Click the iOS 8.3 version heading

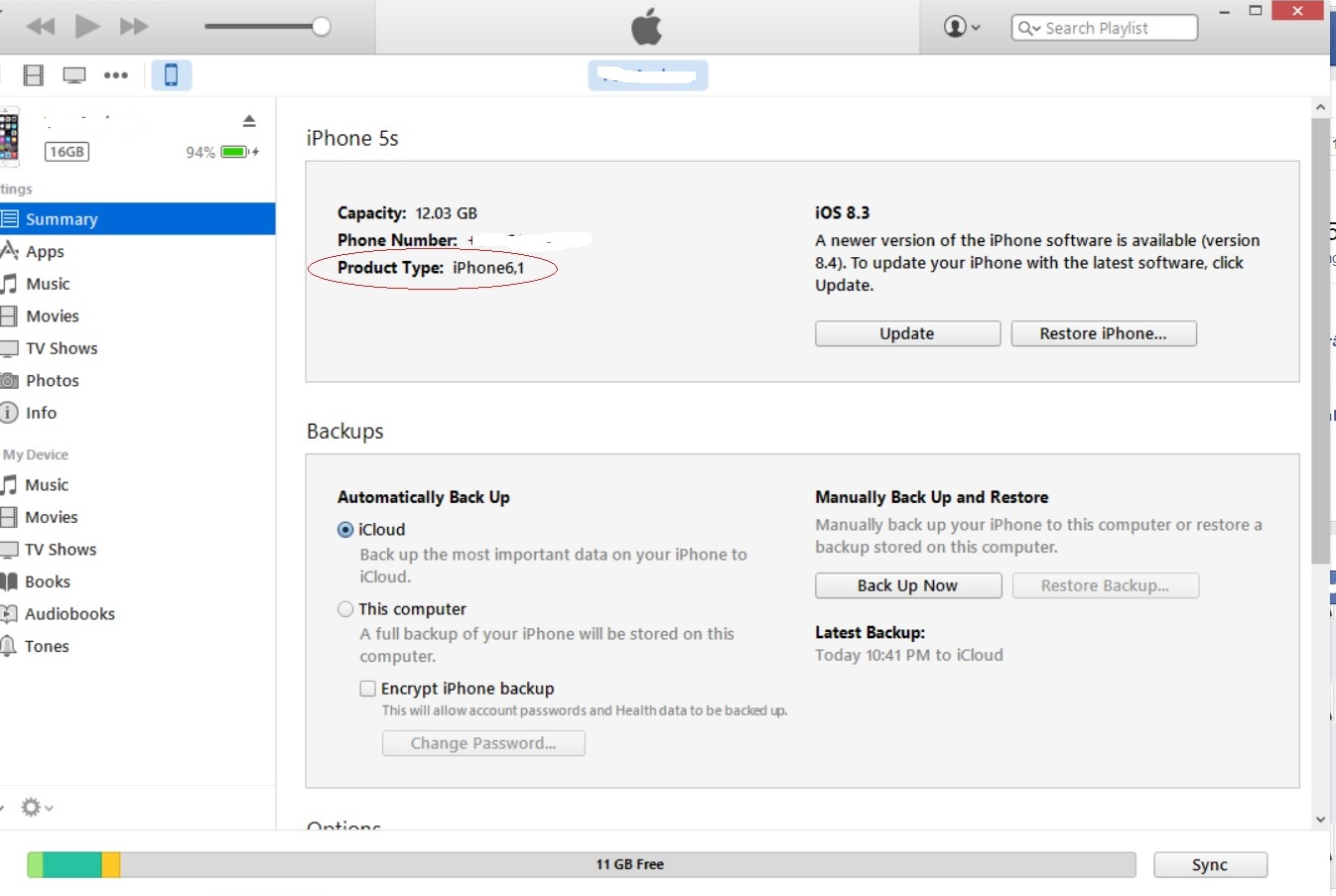pyautogui.click(x=842, y=213)
